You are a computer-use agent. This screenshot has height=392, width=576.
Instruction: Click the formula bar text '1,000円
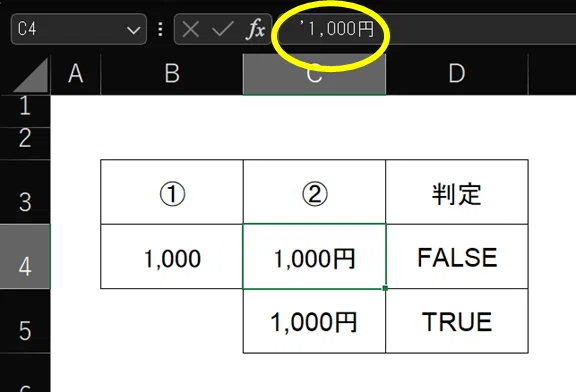[337, 29]
